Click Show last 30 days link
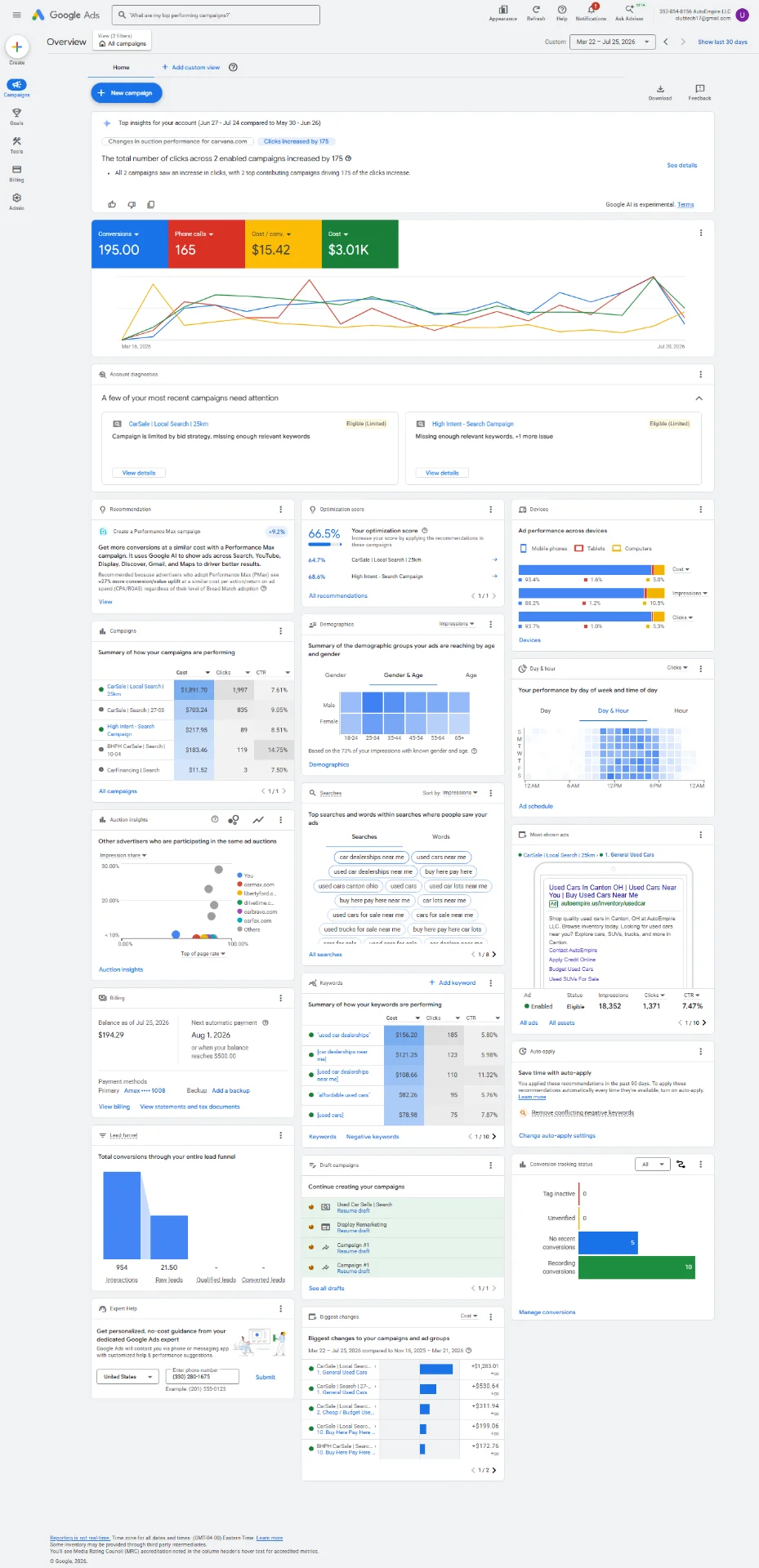759x1568 pixels. (722, 42)
